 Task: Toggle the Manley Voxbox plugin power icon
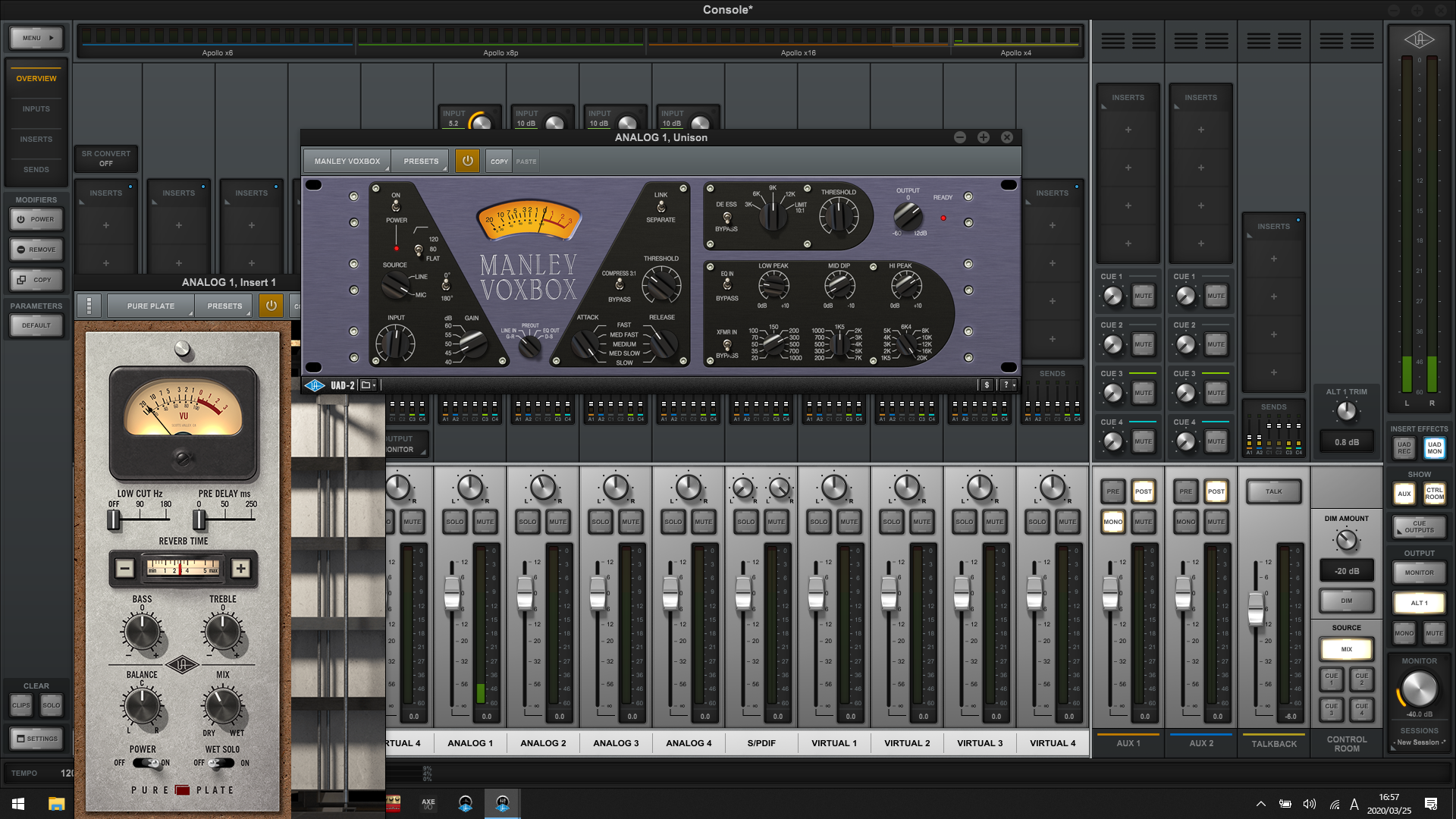467,161
